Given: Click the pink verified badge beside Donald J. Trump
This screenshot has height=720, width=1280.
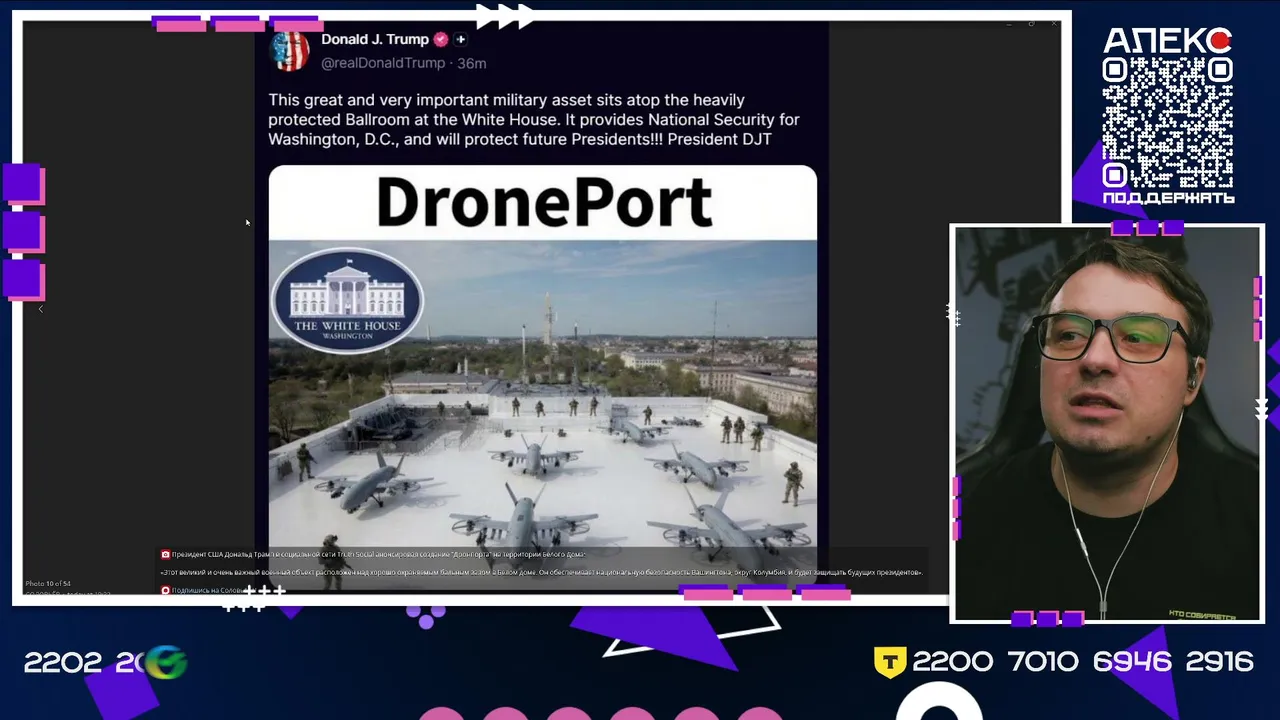Looking at the screenshot, I should click(x=440, y=40).
